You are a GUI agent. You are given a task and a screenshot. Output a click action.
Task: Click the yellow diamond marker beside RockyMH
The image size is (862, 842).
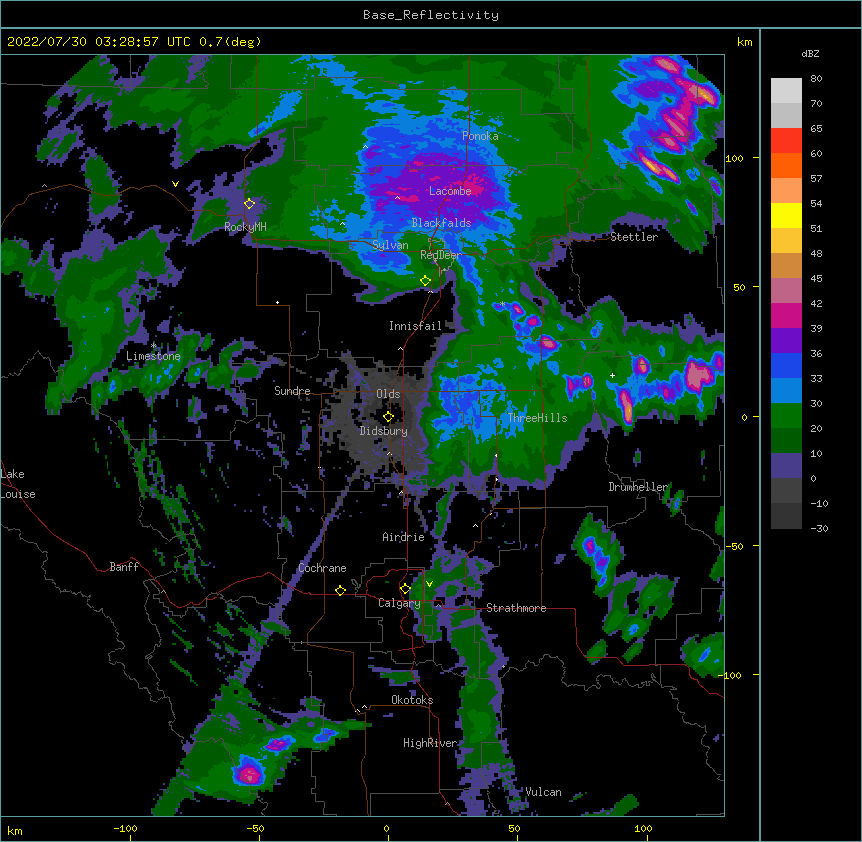(249, 204)
